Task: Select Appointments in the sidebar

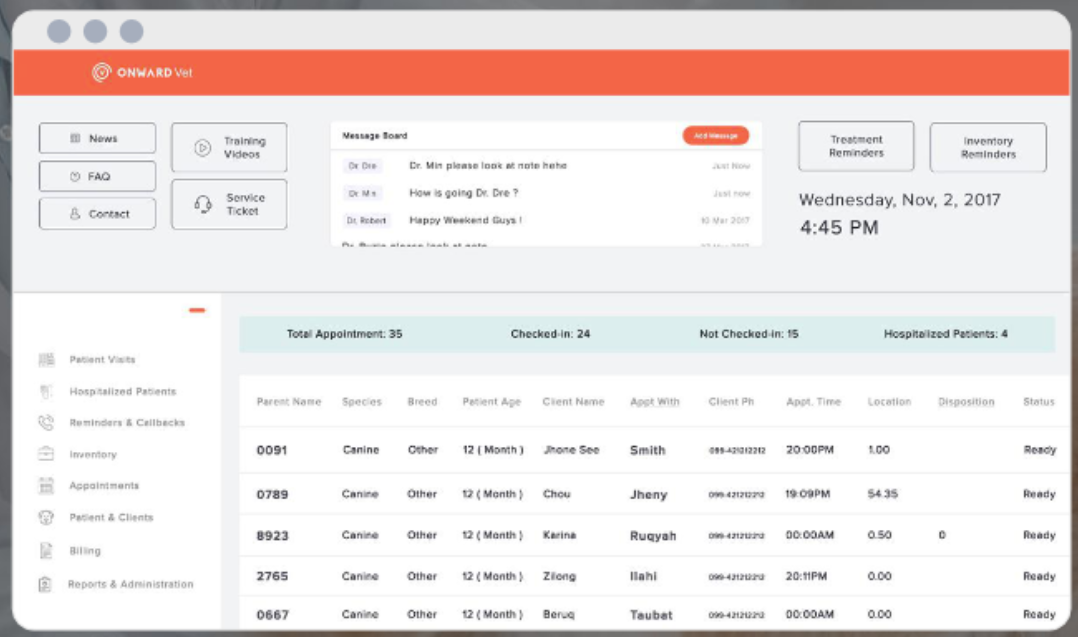Action: click(x=104, y=486)
